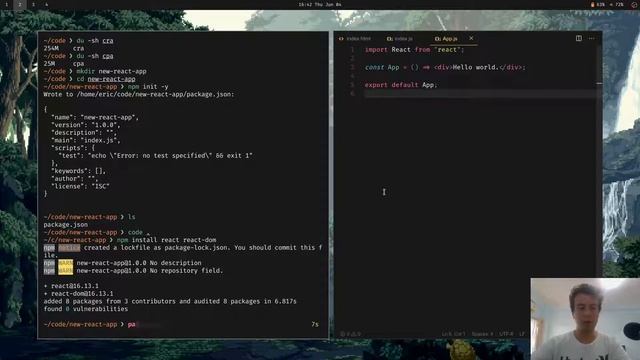The image size is (640, 360).
Task: Click the 'du -sh cra' command
Action: pos(95,40)
